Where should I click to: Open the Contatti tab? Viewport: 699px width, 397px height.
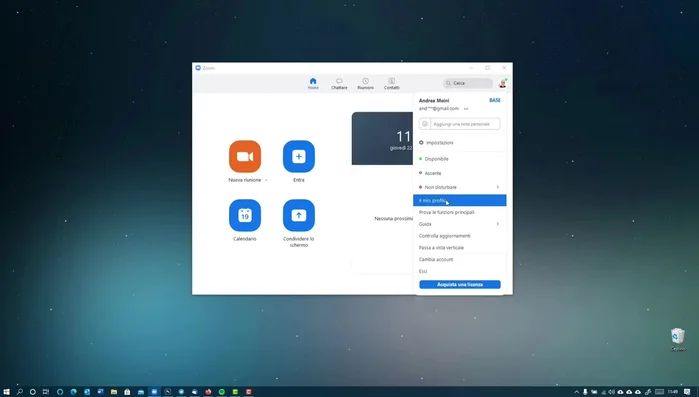pyautogui.click(x=391, y=83)
